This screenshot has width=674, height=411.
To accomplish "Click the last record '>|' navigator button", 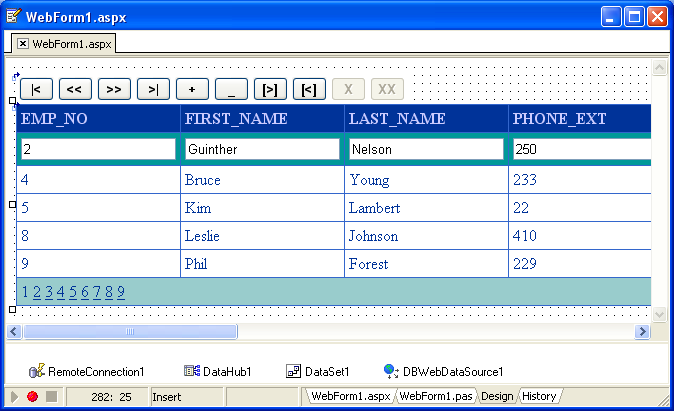I will tap(153, 89).
